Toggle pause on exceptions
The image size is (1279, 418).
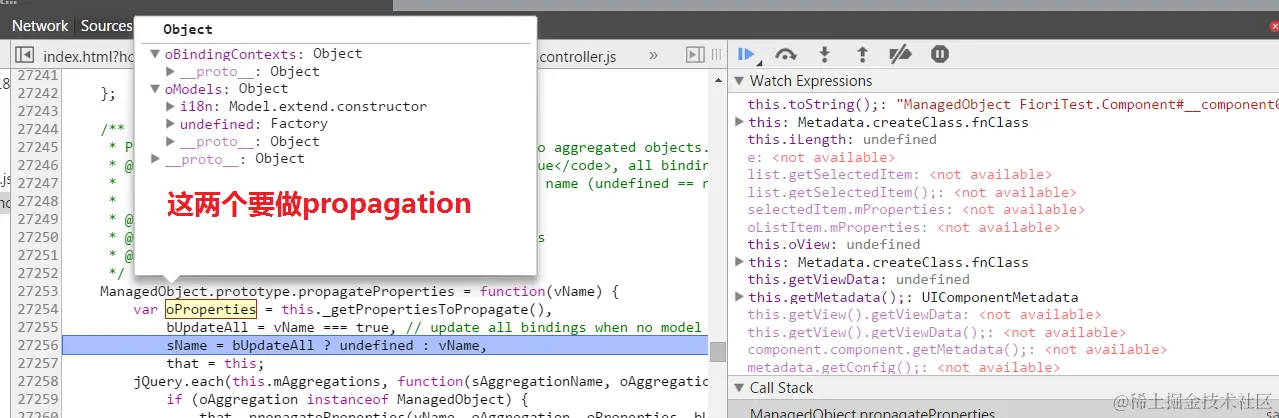click(939, 54)
